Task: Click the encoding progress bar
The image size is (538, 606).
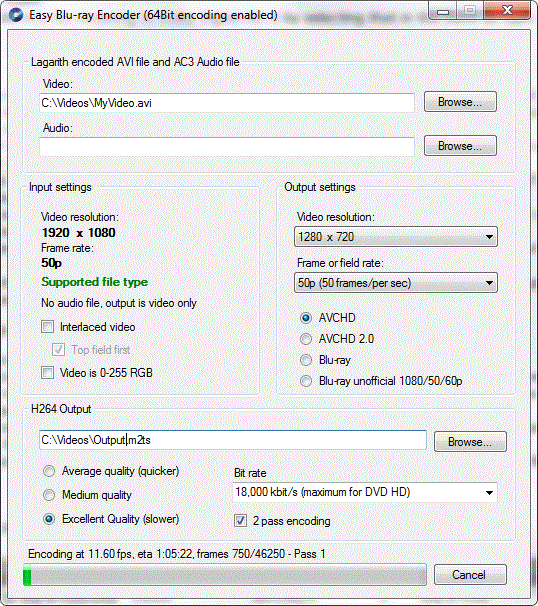Action: pos(225,575)
